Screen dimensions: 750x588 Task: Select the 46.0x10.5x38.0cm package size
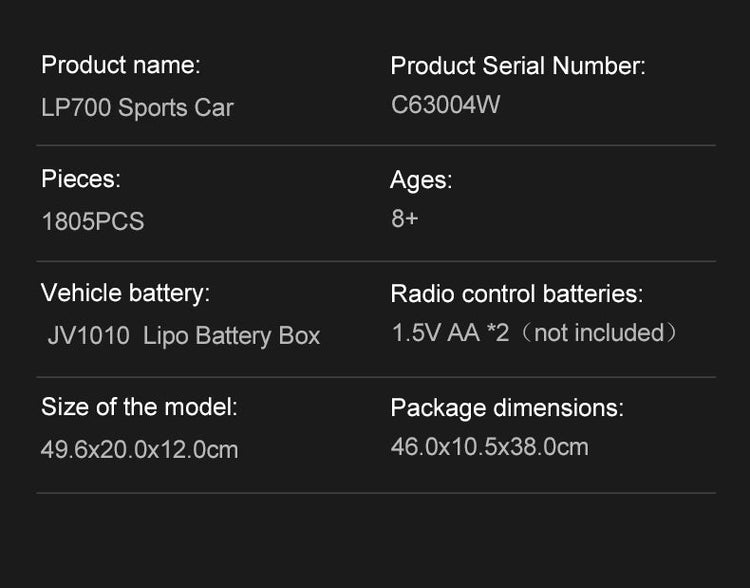coord(489,446)
